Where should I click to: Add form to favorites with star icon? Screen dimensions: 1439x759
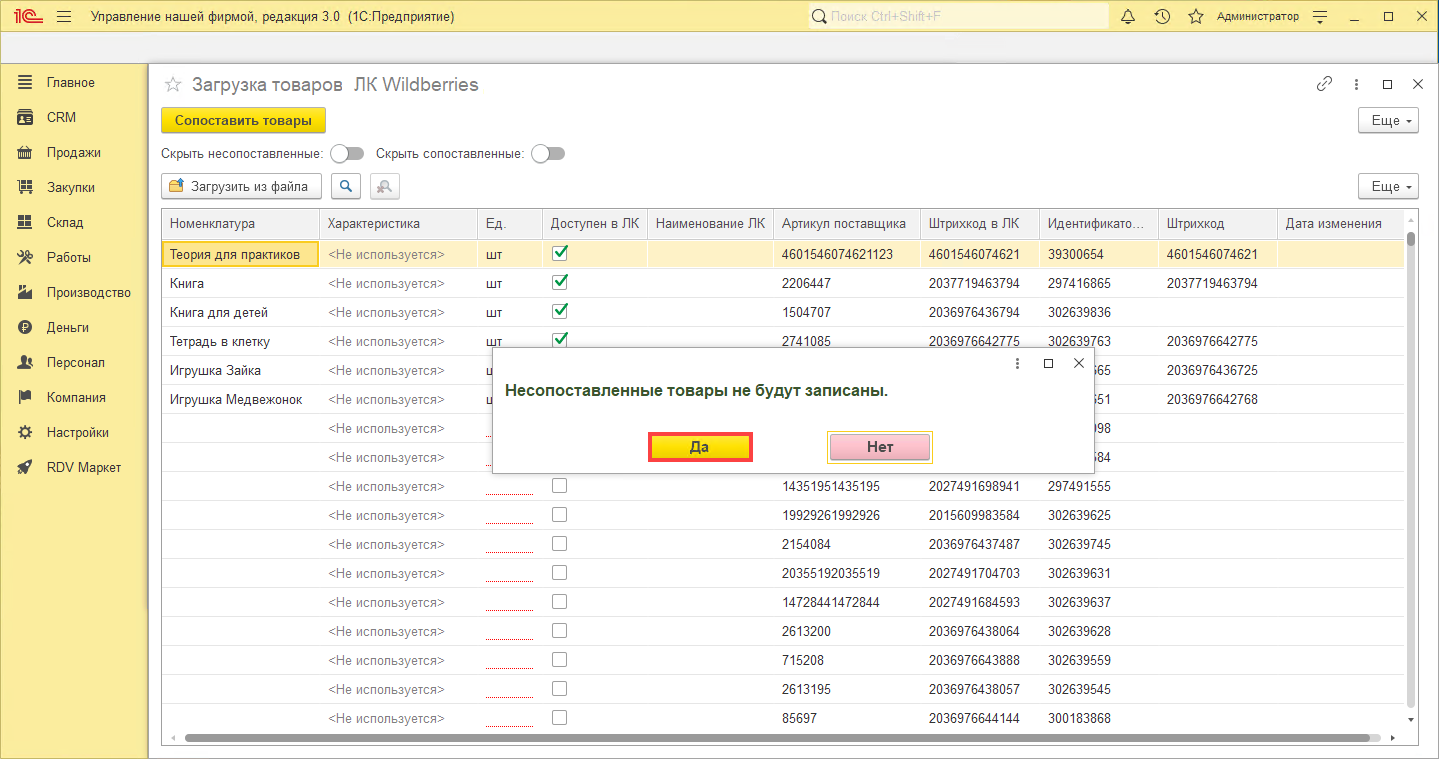tap(173, 85)
